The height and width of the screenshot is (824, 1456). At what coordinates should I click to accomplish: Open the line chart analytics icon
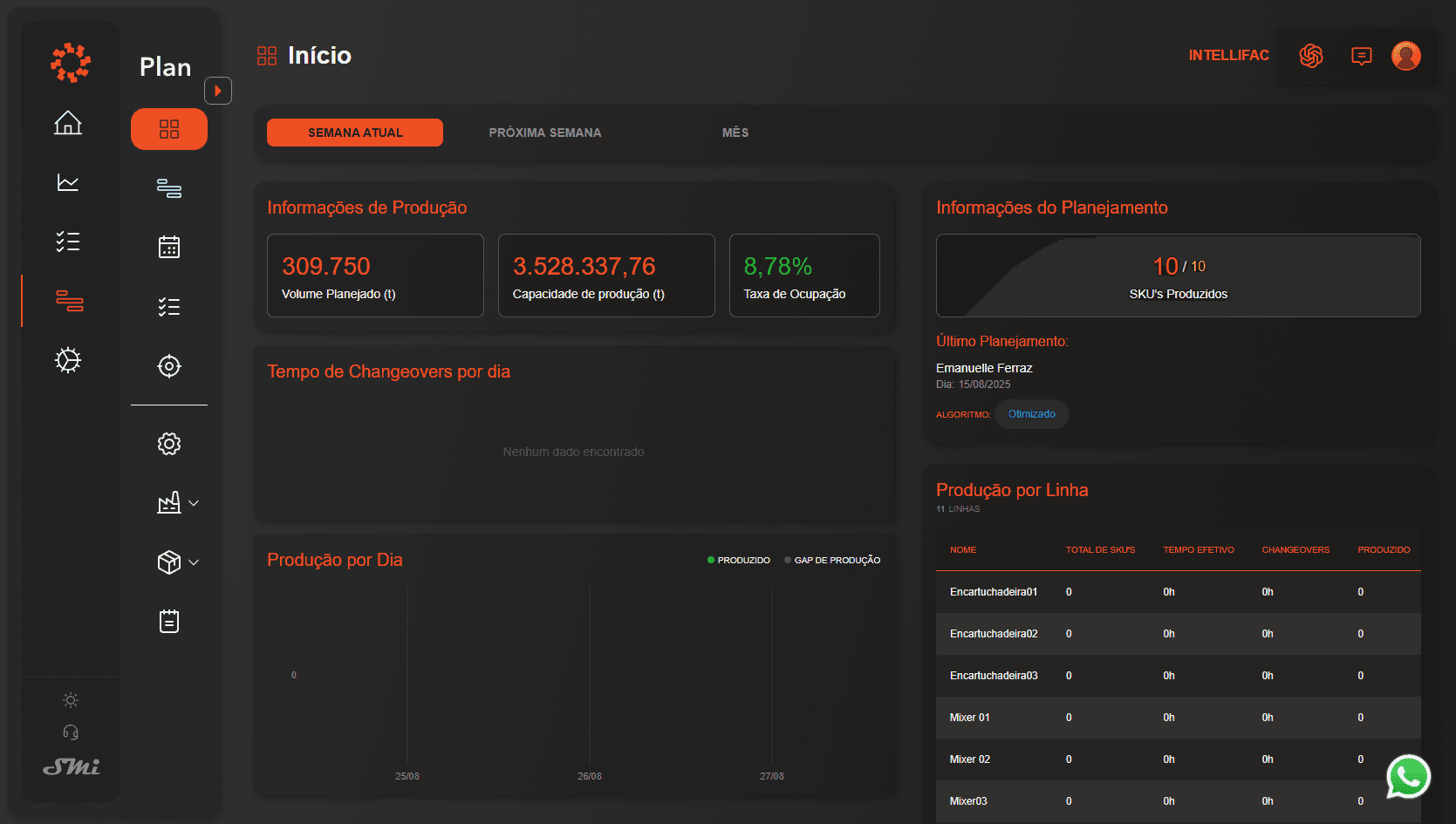(68, 182)
